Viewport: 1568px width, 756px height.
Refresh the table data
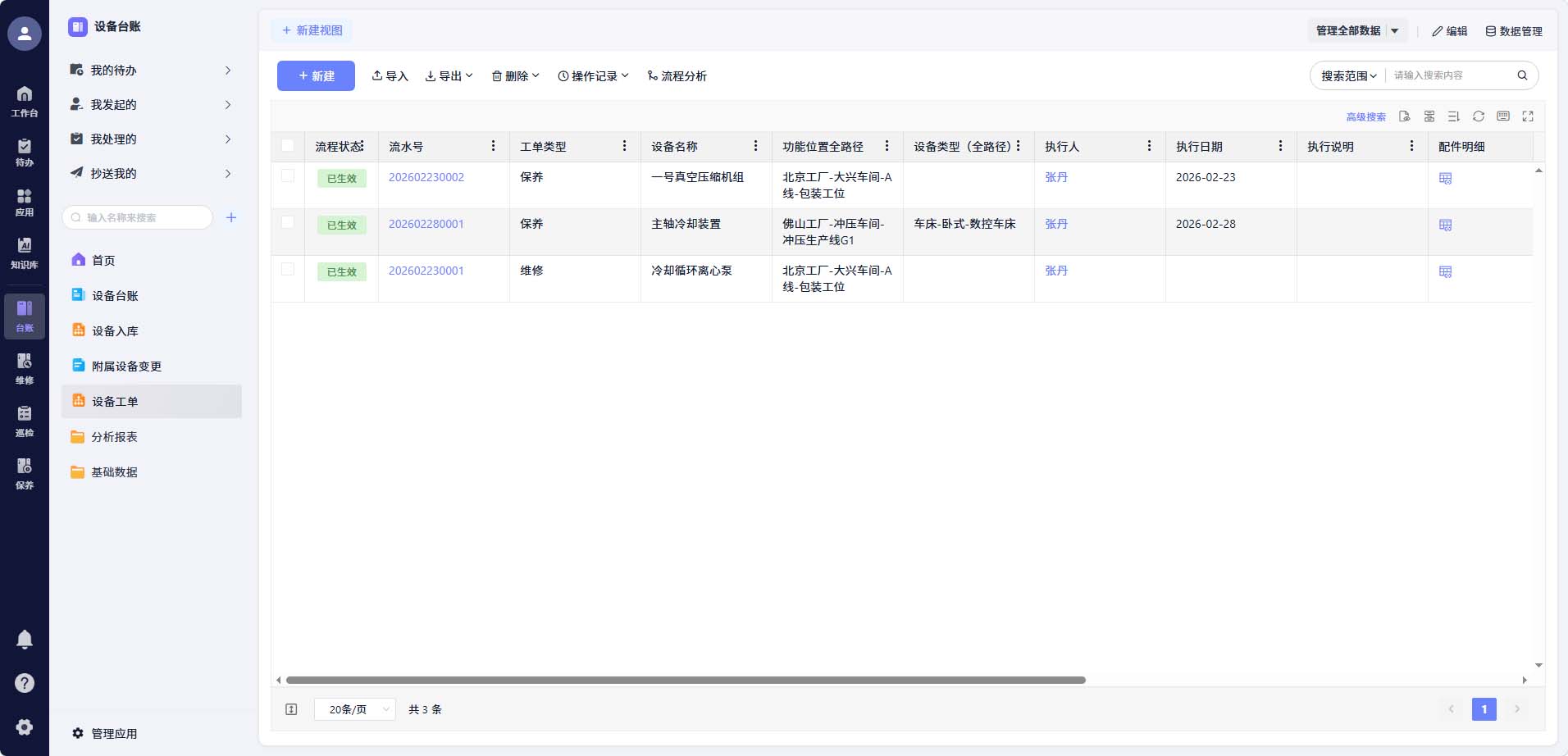(1479, 116)
